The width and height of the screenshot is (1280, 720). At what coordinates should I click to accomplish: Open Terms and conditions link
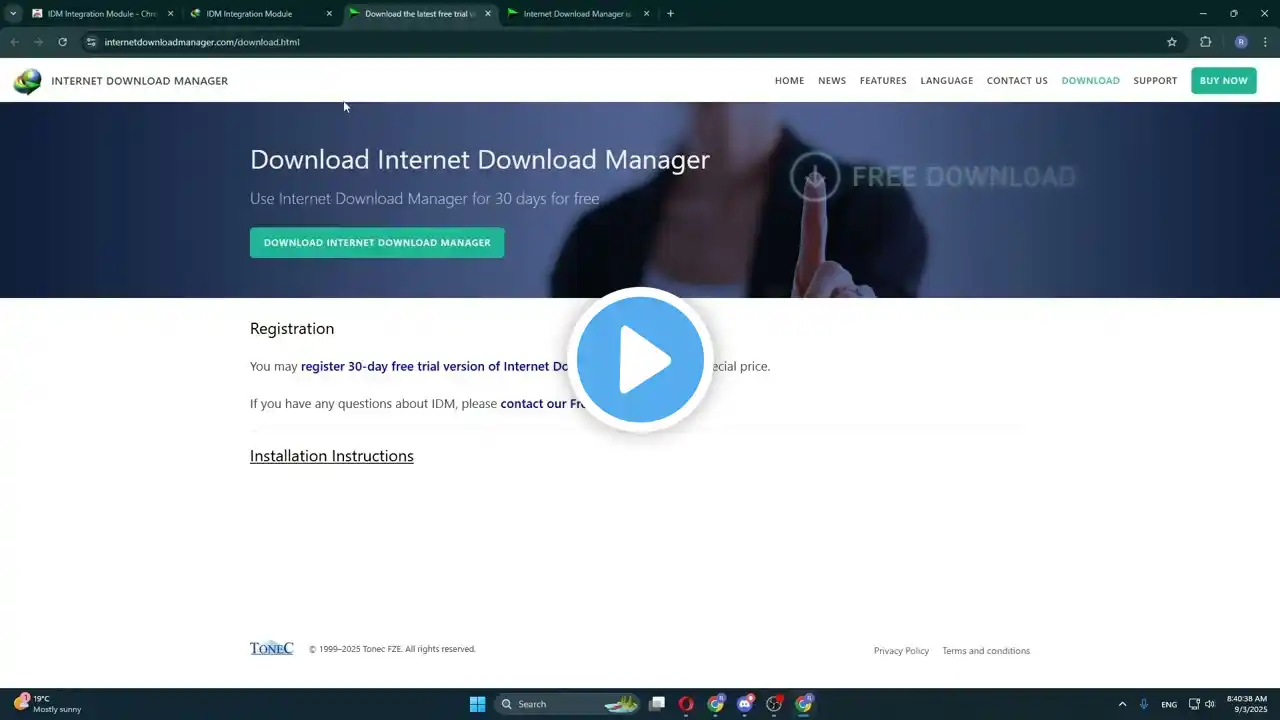click(986, 651)
